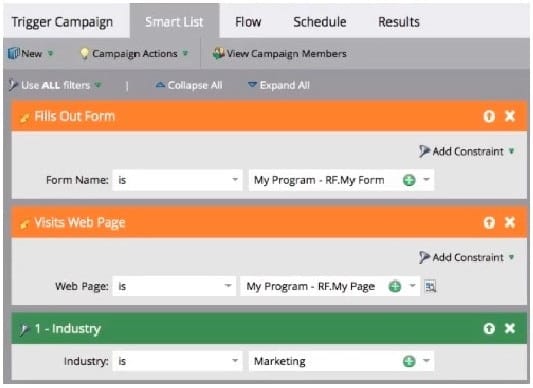The height and width of the screenshot is (388, 533).
Task: Remove the Industry filter
Action: point(510,328)
